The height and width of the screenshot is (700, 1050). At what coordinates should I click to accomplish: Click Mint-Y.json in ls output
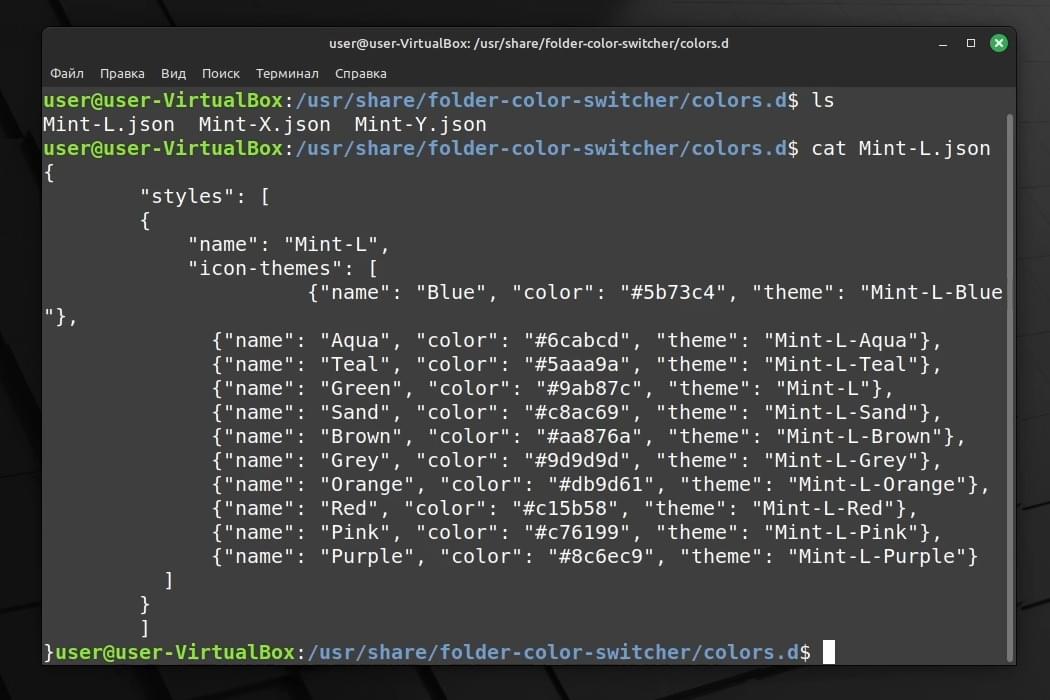point(420,125)
